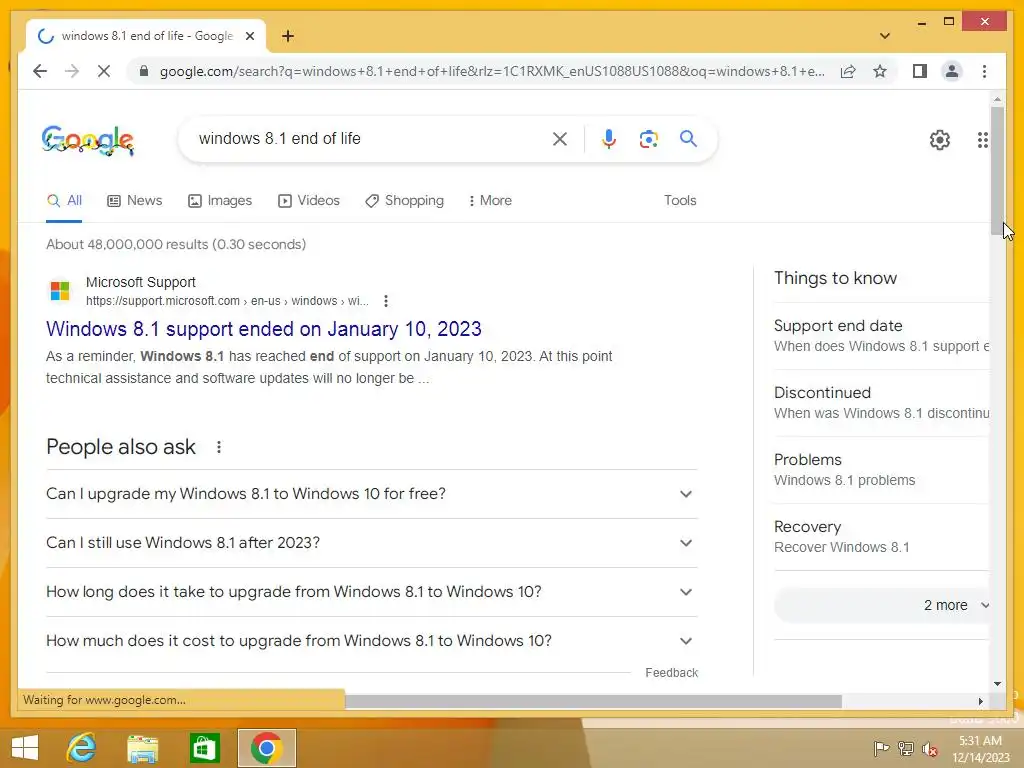Viewport: 1024px width, 768px height.
Task: Open Discontinued topic in Things to know
Action: point(882,403)
